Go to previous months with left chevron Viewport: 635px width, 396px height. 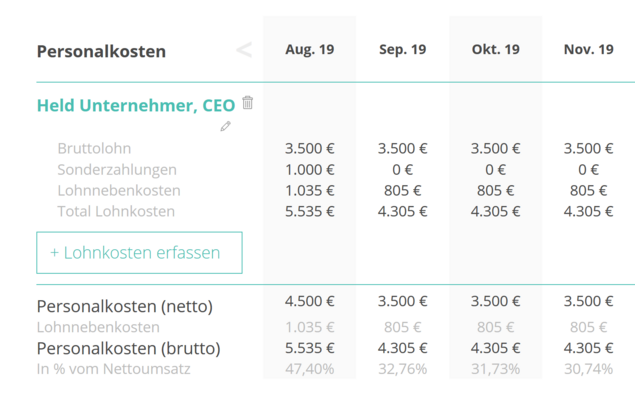[244, 50]
